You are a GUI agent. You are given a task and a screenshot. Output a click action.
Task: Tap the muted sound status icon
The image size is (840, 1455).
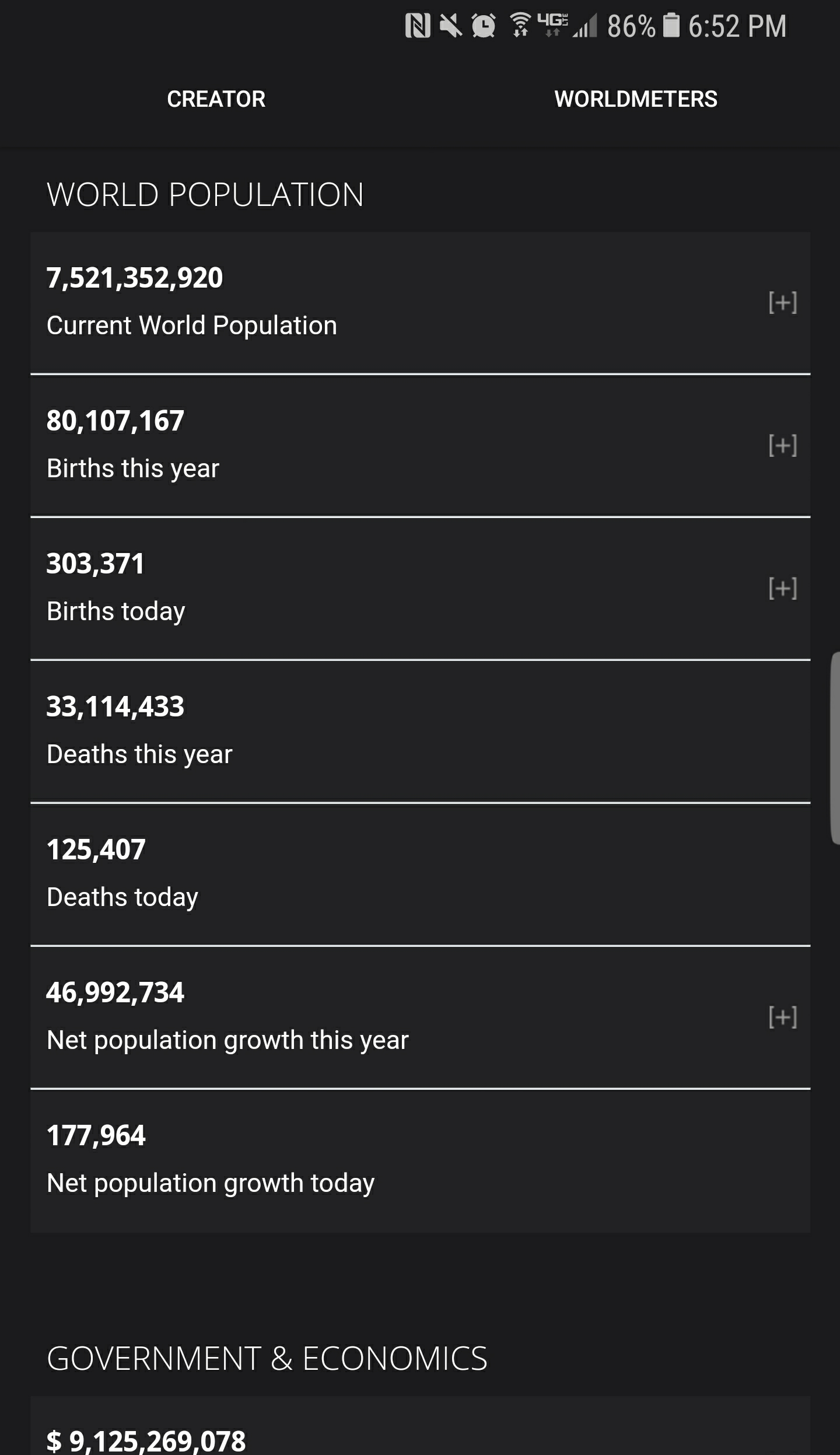tap(450, 26)
